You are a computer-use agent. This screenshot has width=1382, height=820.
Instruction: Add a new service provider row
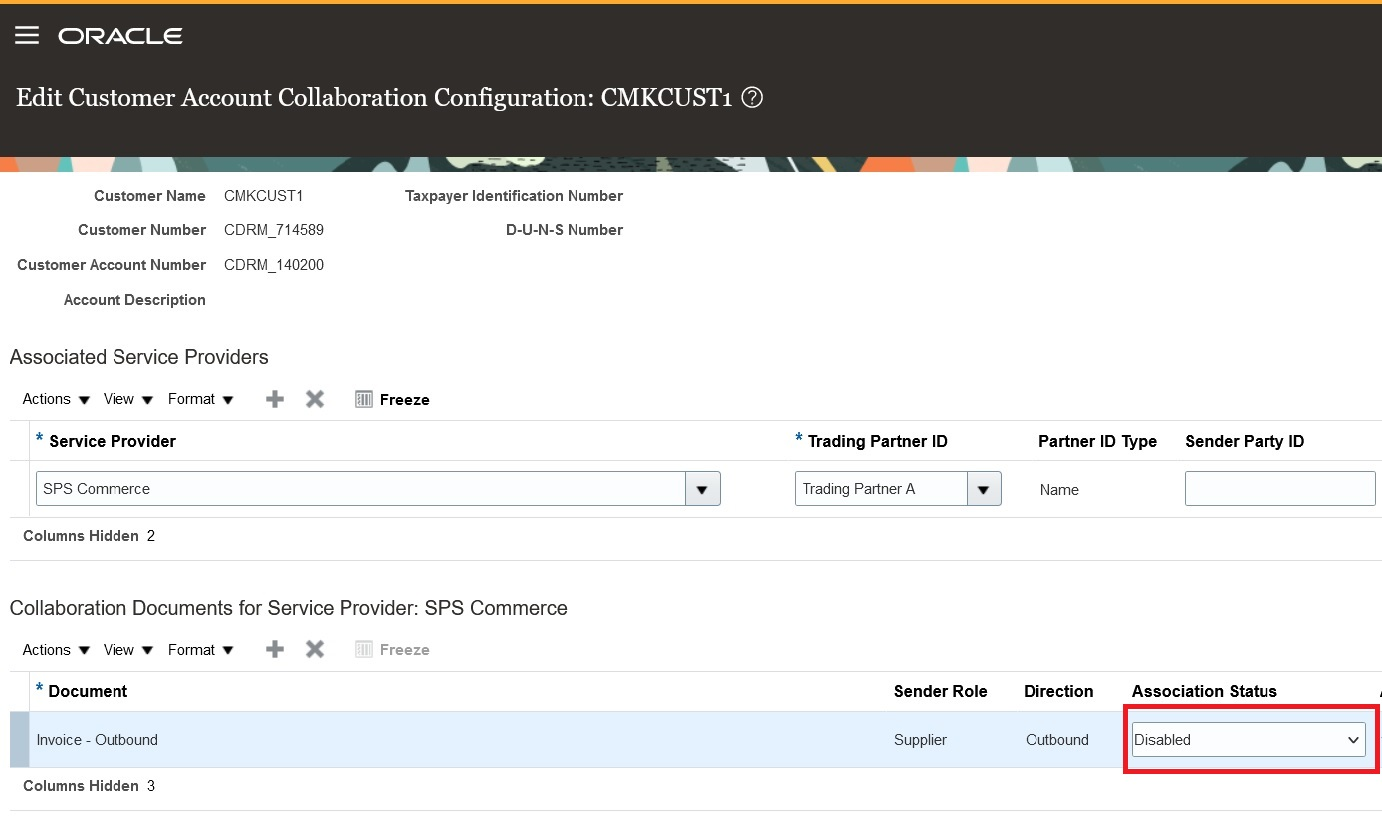click(x=274, y=398)
